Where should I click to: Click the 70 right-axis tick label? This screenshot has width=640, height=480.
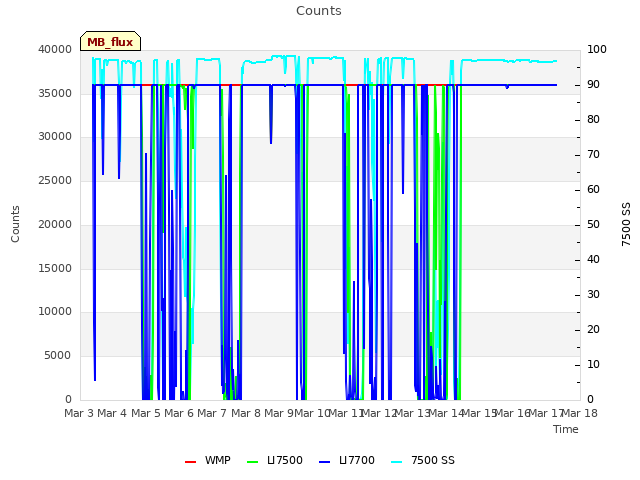[x=593, y=155]
